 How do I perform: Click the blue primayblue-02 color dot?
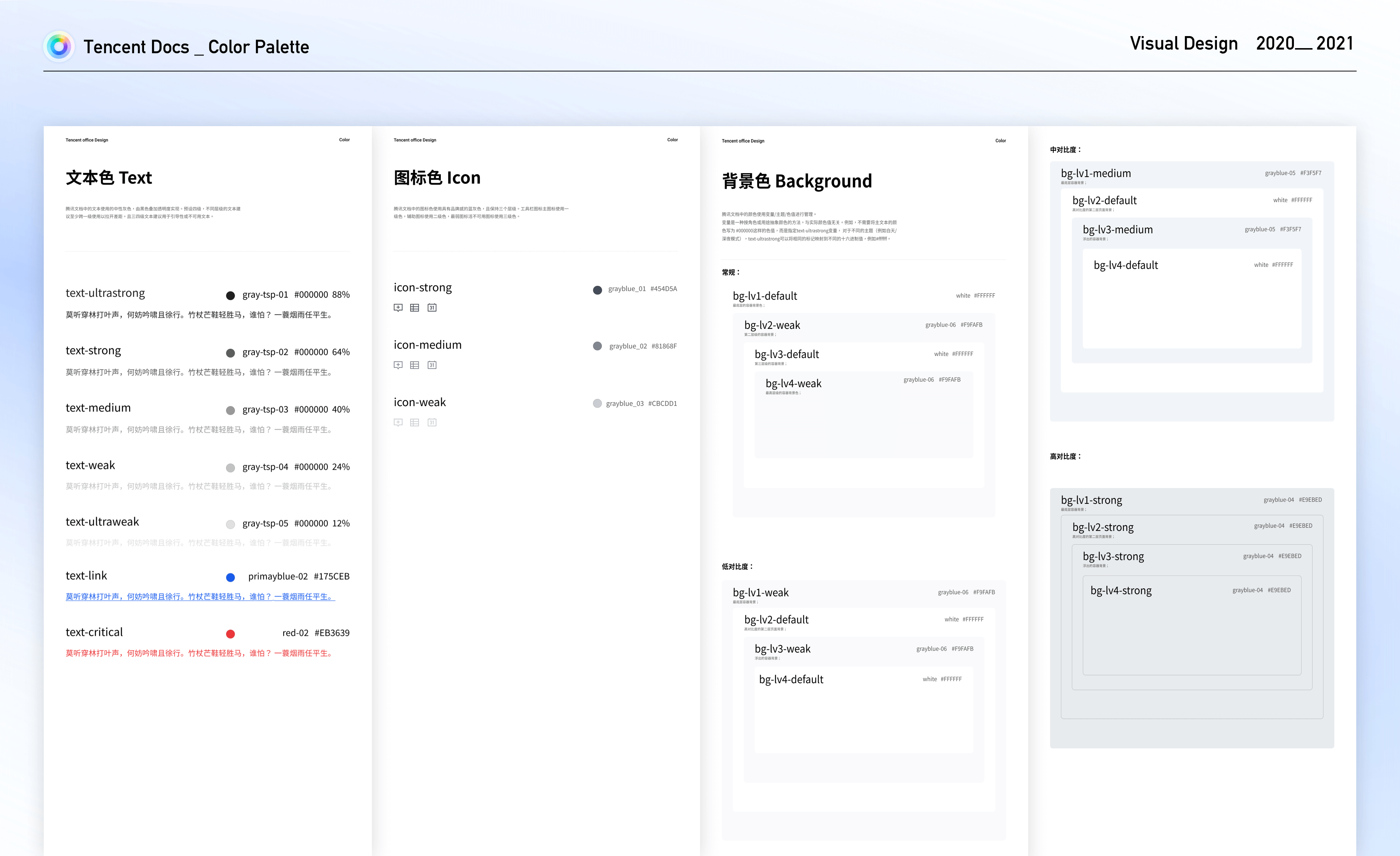[230, 577]
